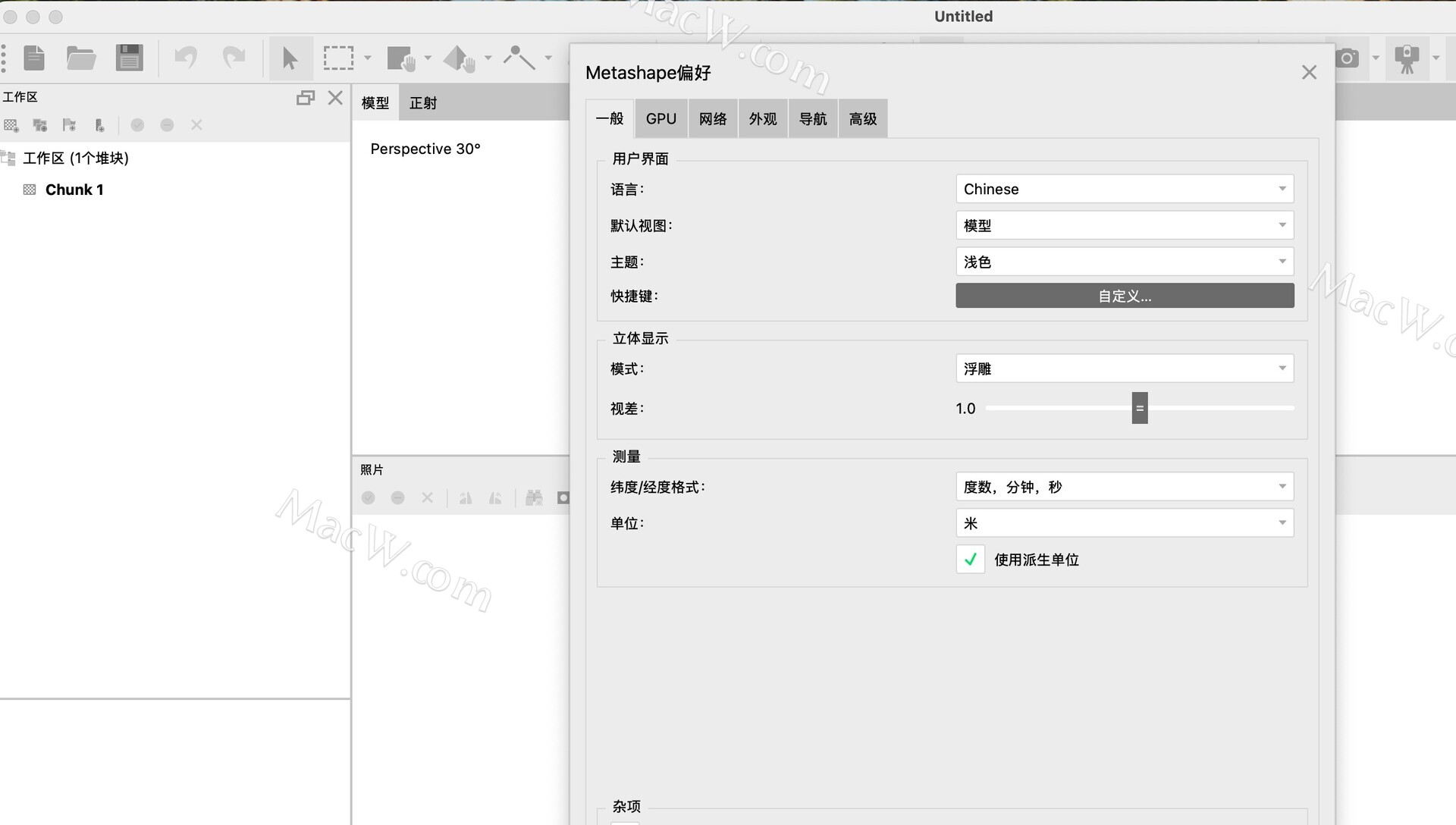The height and width of the screenshot is (825, 1456).
Task: Expand the Draw polyline tool arrow
Action: (548, 58)
